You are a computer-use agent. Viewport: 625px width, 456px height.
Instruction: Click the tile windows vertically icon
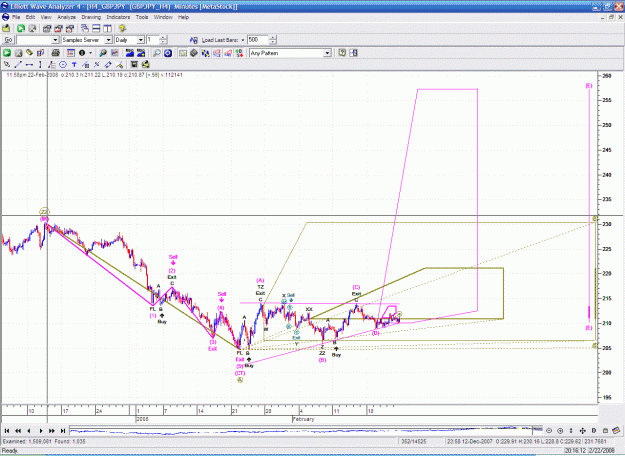click(107, 28)
